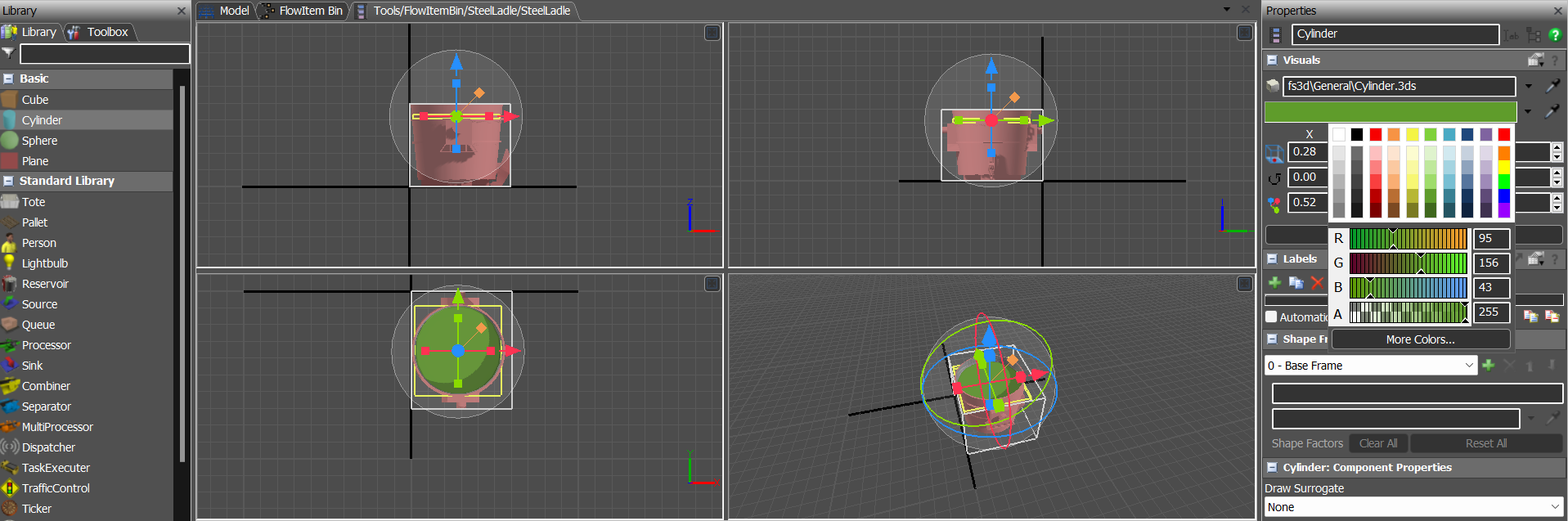This screenshot has height=521, width=1568.
Task: Click the maximize view icon in top-left viewport
Action: pyautogui.click(x=712, y=33)
